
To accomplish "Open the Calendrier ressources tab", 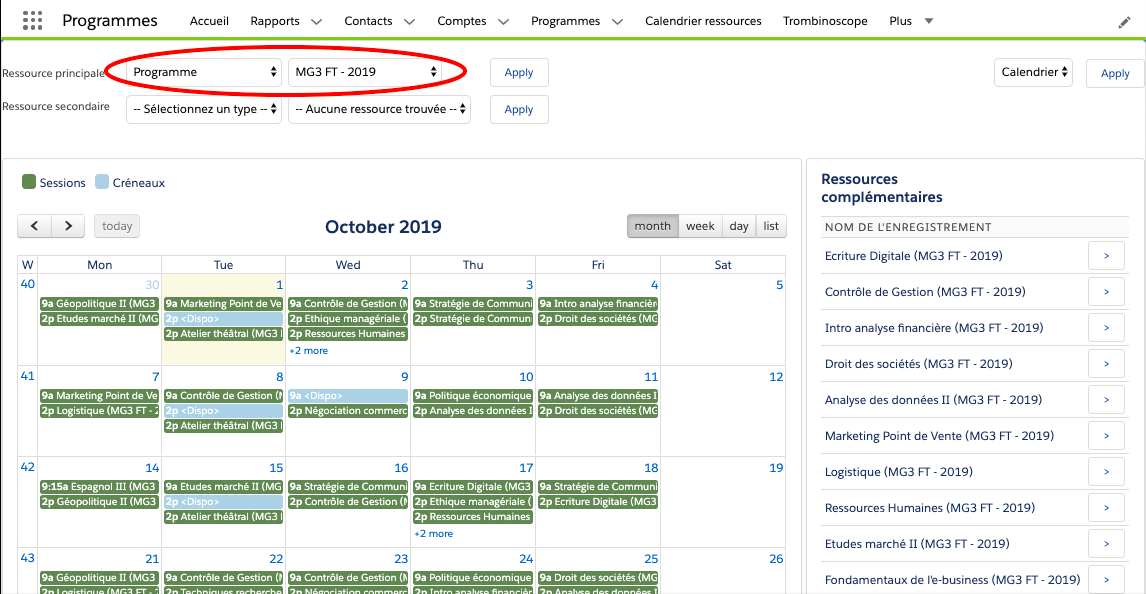I will point(703,21).
